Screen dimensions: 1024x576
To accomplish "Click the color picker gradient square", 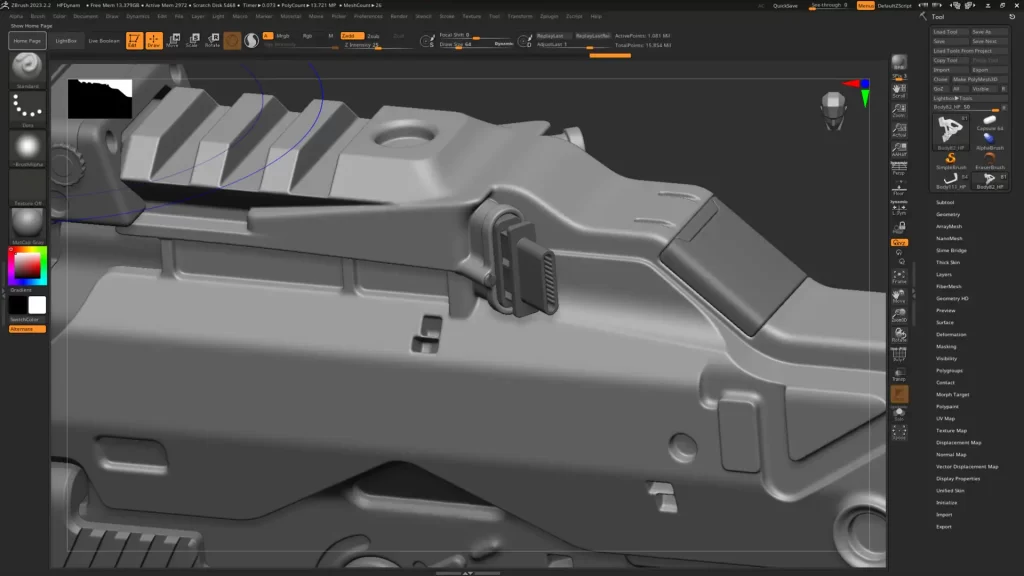I will pyautogui.click(x=27, y=265).
